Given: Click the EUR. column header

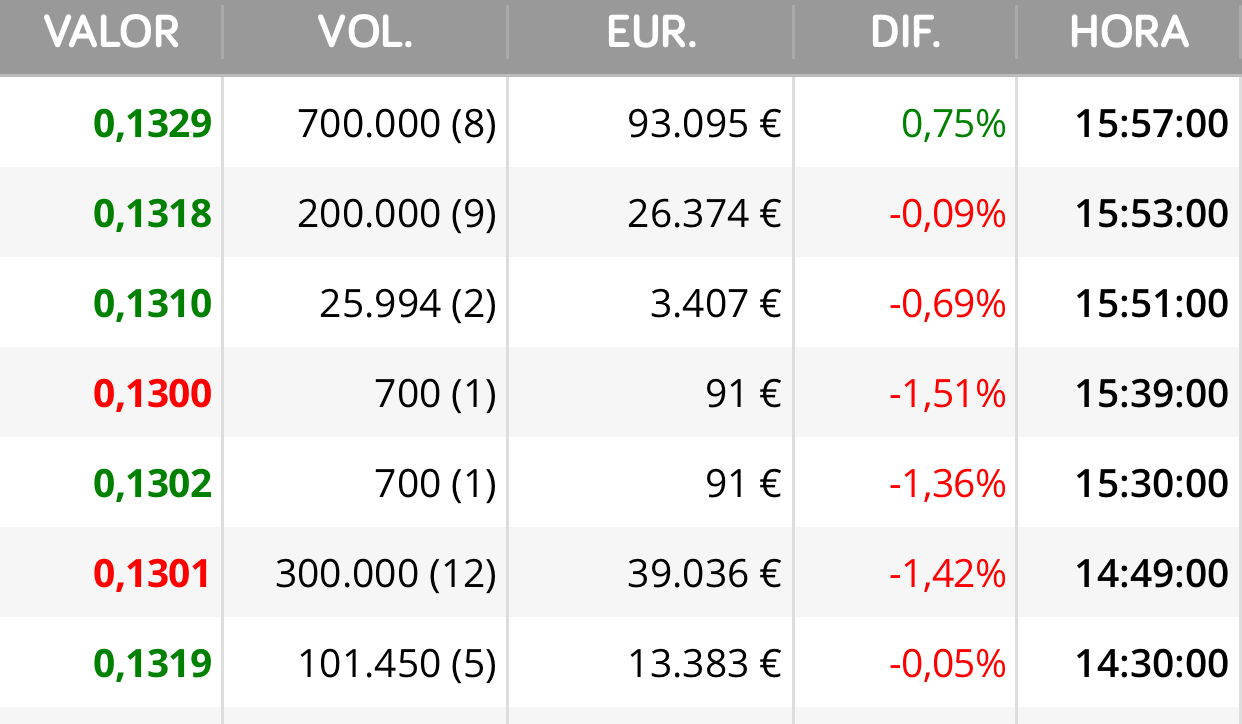Looking at the screenshot, I should pos(651,33).
